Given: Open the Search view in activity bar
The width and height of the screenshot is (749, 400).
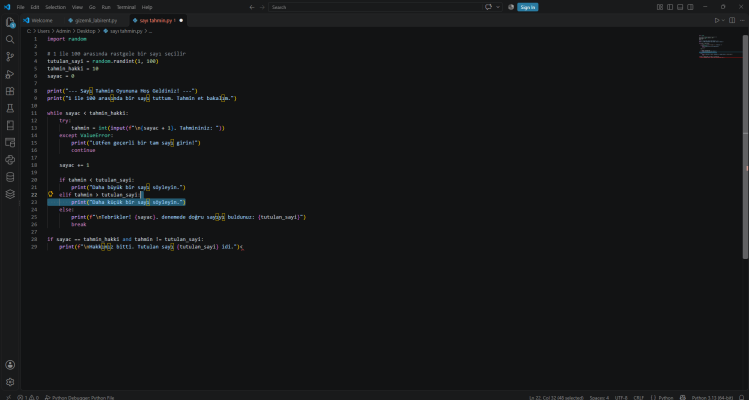Looking at the screenshot, I should (10, 39).
